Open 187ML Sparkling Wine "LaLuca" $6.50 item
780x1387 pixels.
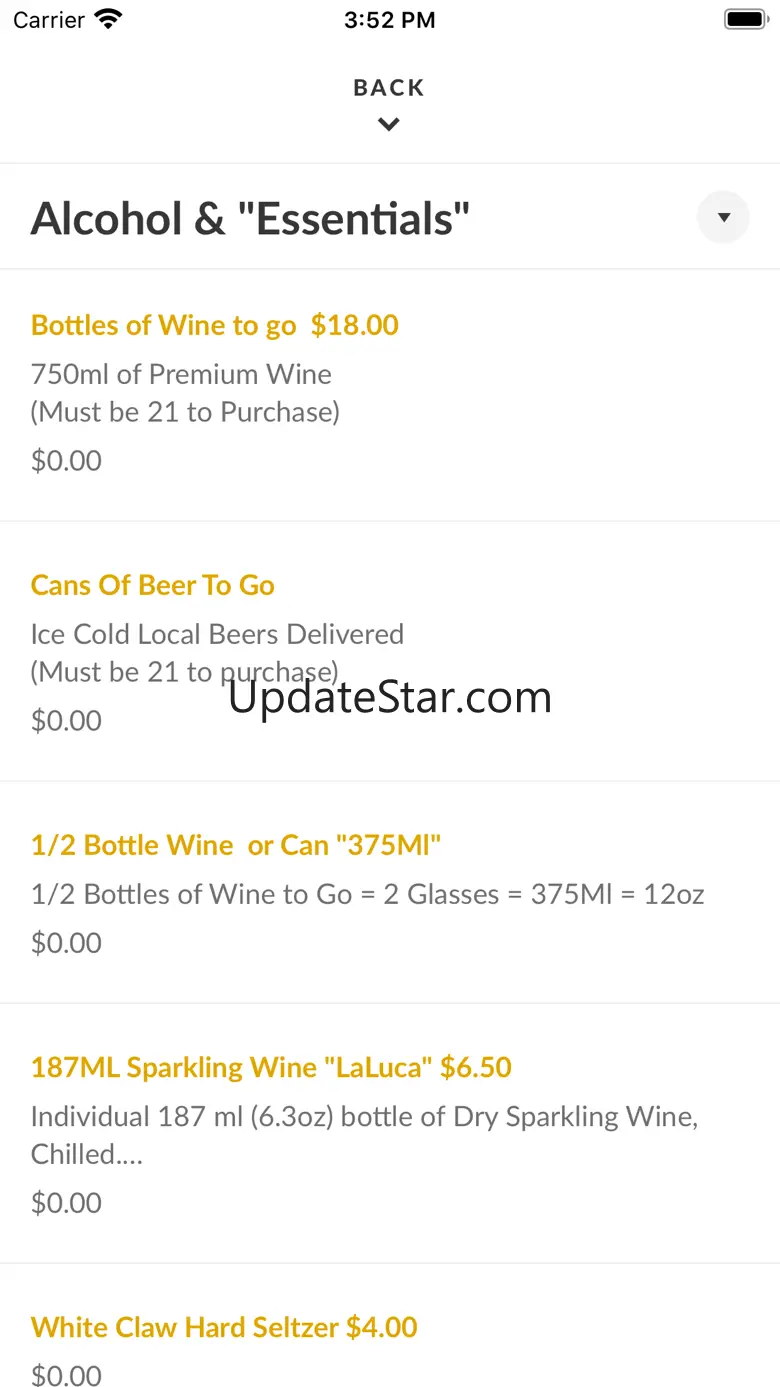[x=271, y=1067]
